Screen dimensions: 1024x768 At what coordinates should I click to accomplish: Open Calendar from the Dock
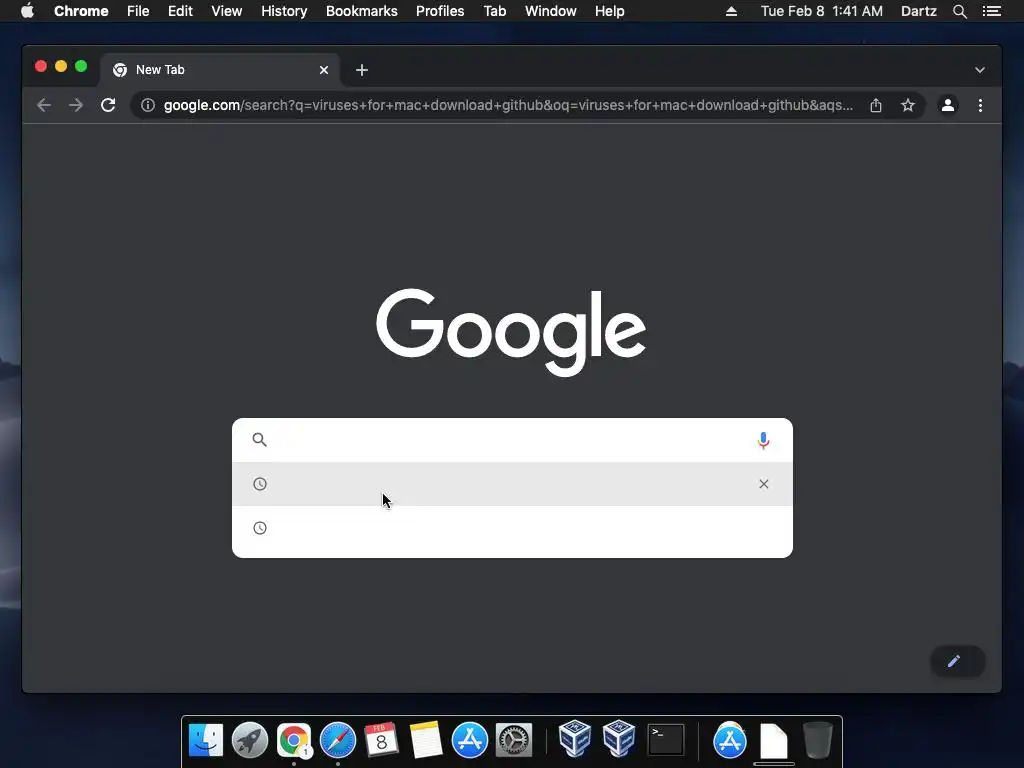tap(381, 741)
